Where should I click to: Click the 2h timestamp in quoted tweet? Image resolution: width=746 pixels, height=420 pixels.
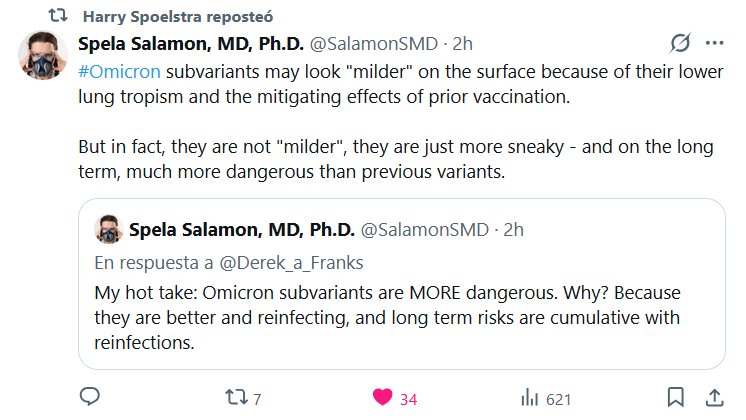513,230
